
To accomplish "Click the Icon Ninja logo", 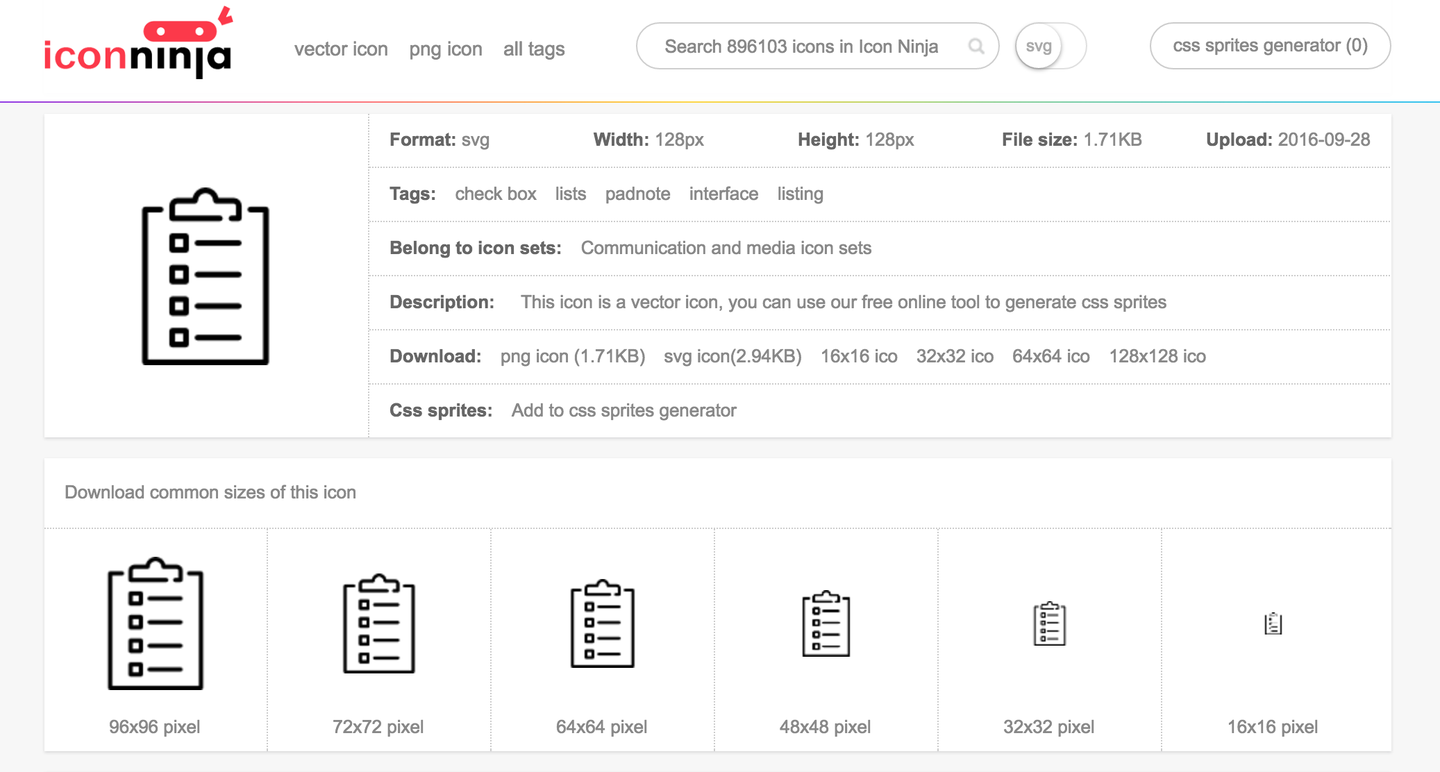I will tap(138, 47).
